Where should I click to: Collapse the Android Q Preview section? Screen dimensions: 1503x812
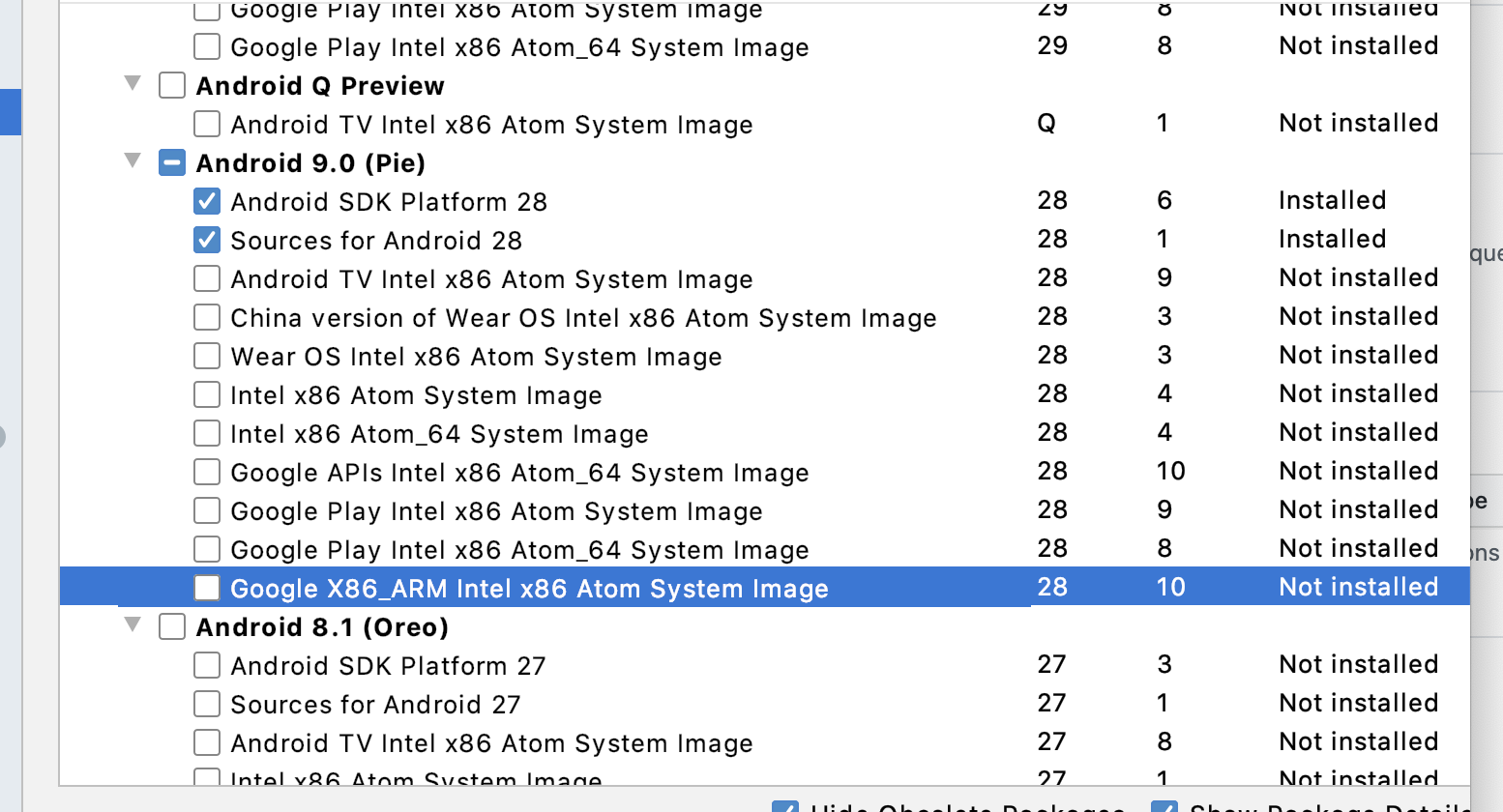click(133, 85)
